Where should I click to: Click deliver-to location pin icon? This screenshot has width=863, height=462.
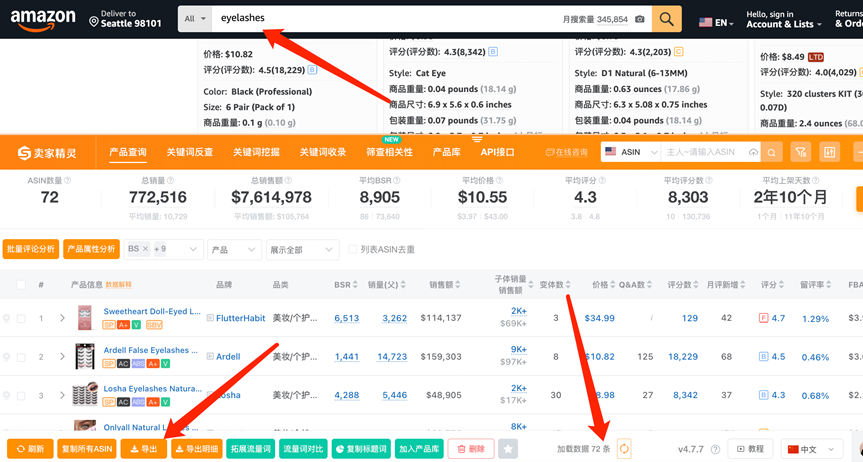coord(94,22)
